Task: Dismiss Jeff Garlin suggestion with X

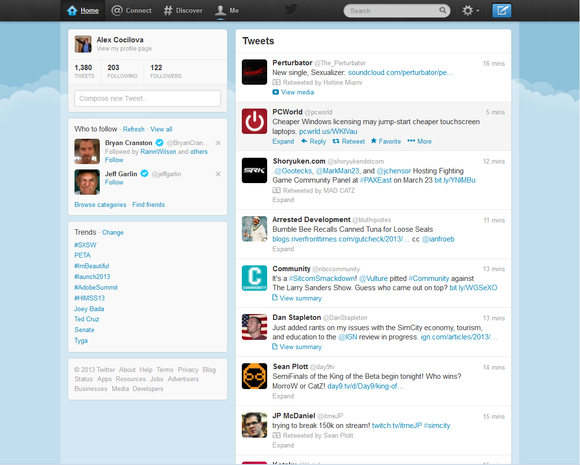Action: pos(218,174)
